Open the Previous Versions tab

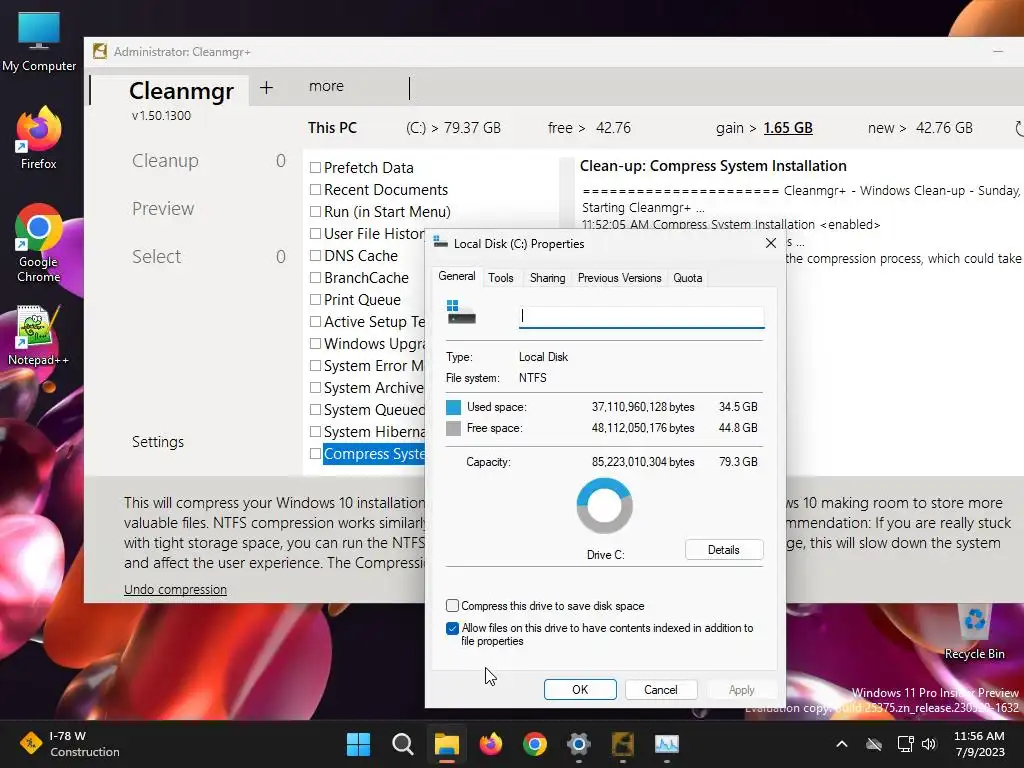[619, 278]
